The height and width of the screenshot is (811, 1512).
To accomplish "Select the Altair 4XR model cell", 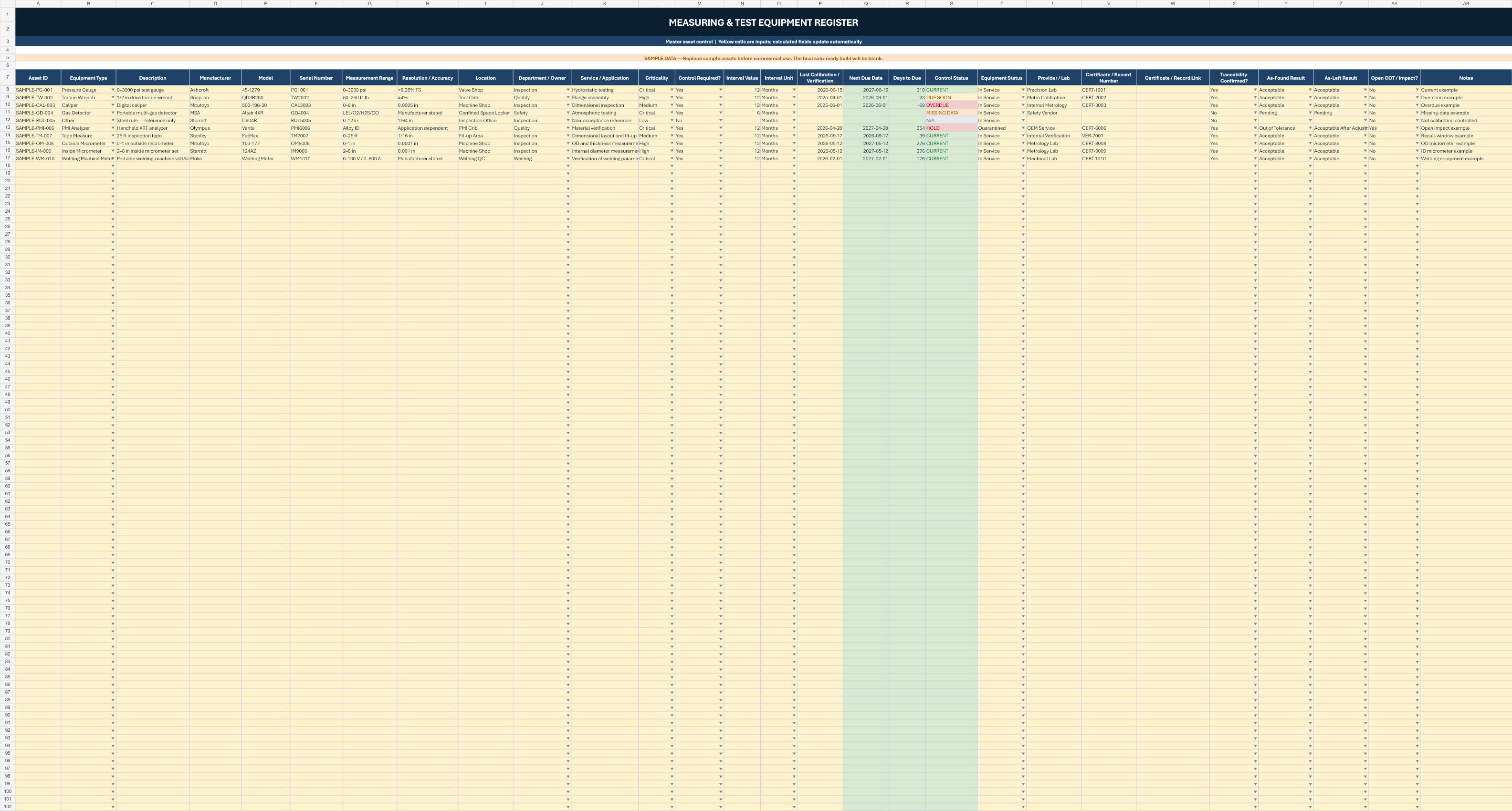I will click(265, 113).
